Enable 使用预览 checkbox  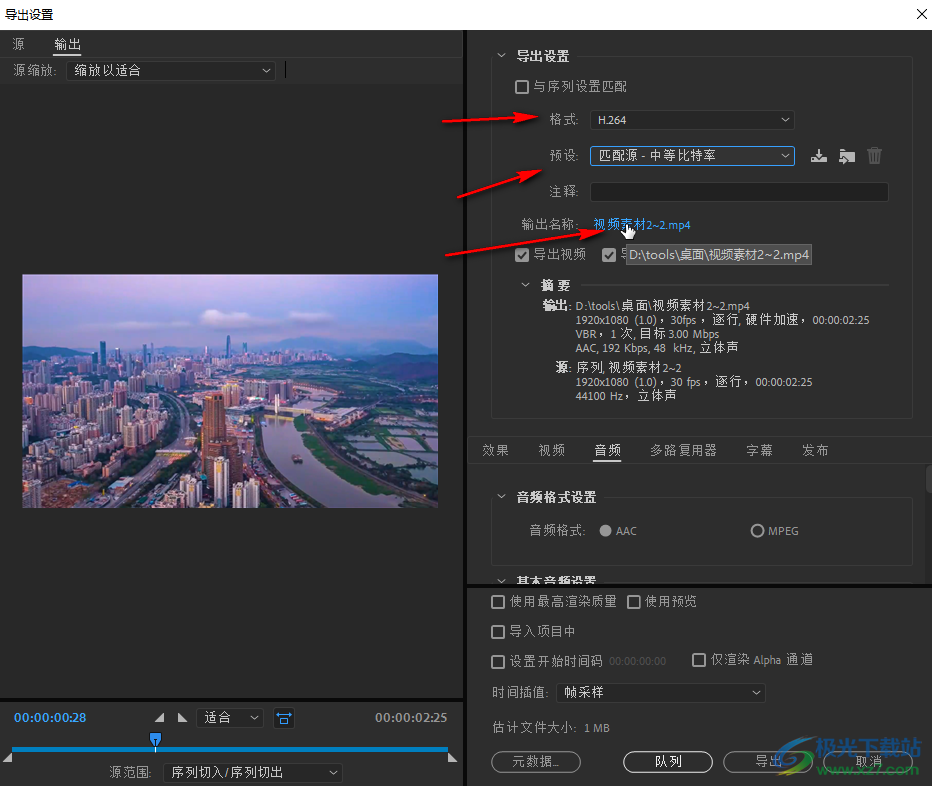tap(634, 602)
